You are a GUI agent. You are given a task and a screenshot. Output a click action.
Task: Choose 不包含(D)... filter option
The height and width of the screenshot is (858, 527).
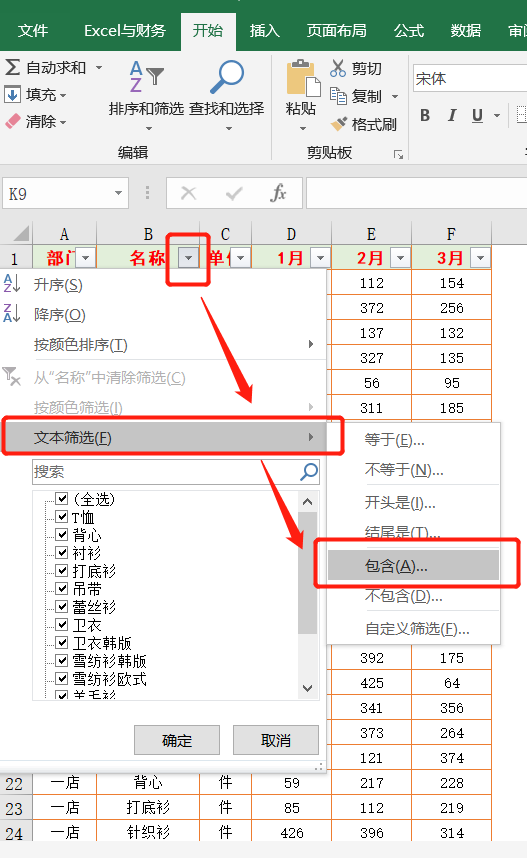pos(413,595)
